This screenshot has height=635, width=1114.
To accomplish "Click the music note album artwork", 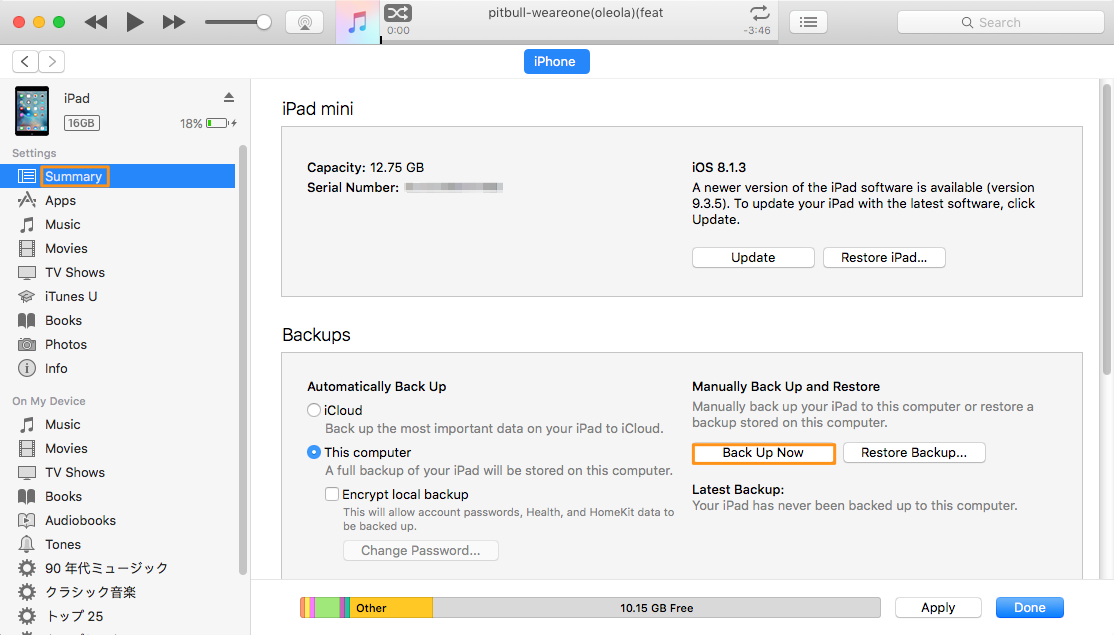I will [x=357, y=22].
